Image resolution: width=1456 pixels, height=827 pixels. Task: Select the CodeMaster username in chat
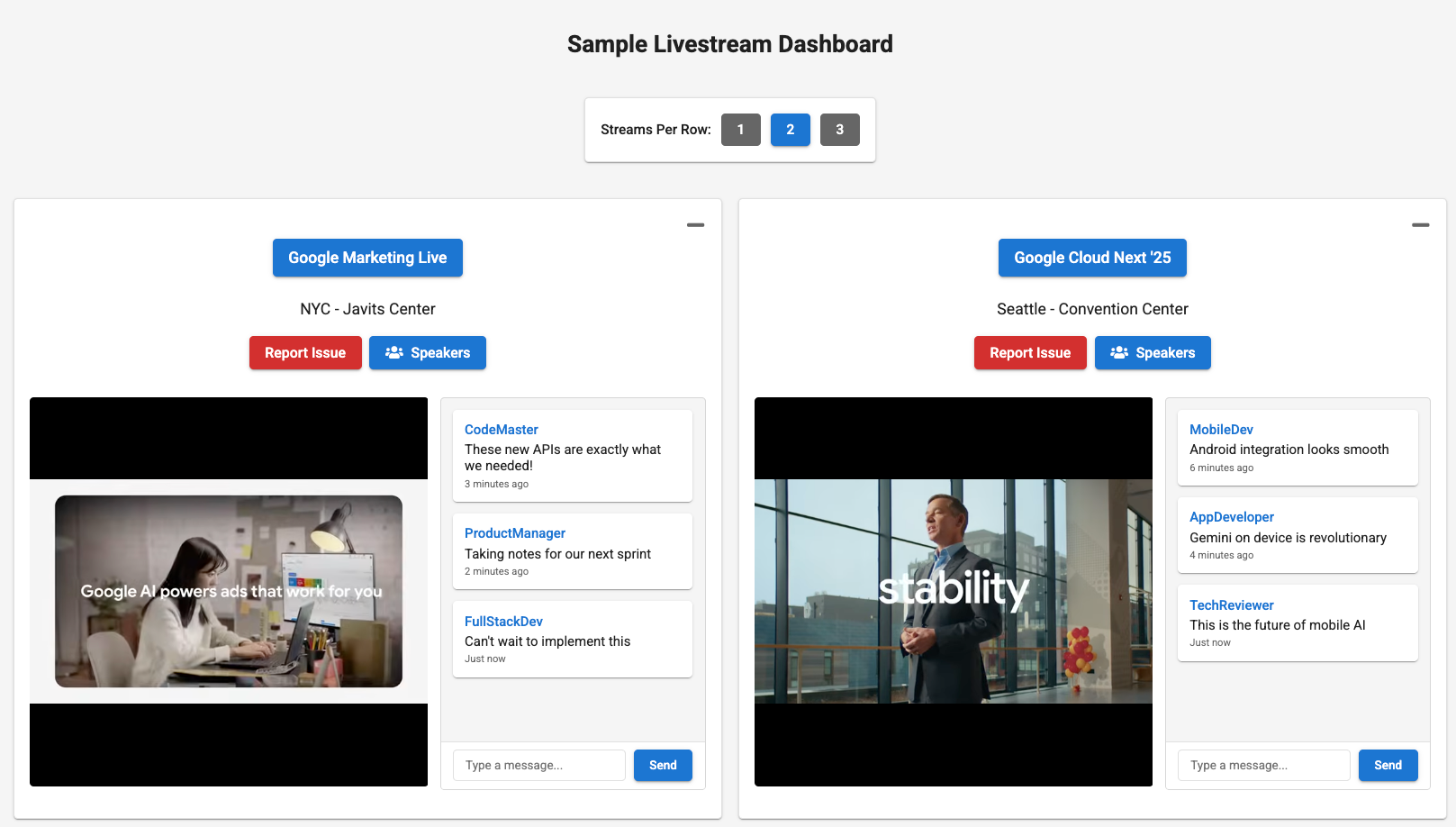tap(502, 430)
